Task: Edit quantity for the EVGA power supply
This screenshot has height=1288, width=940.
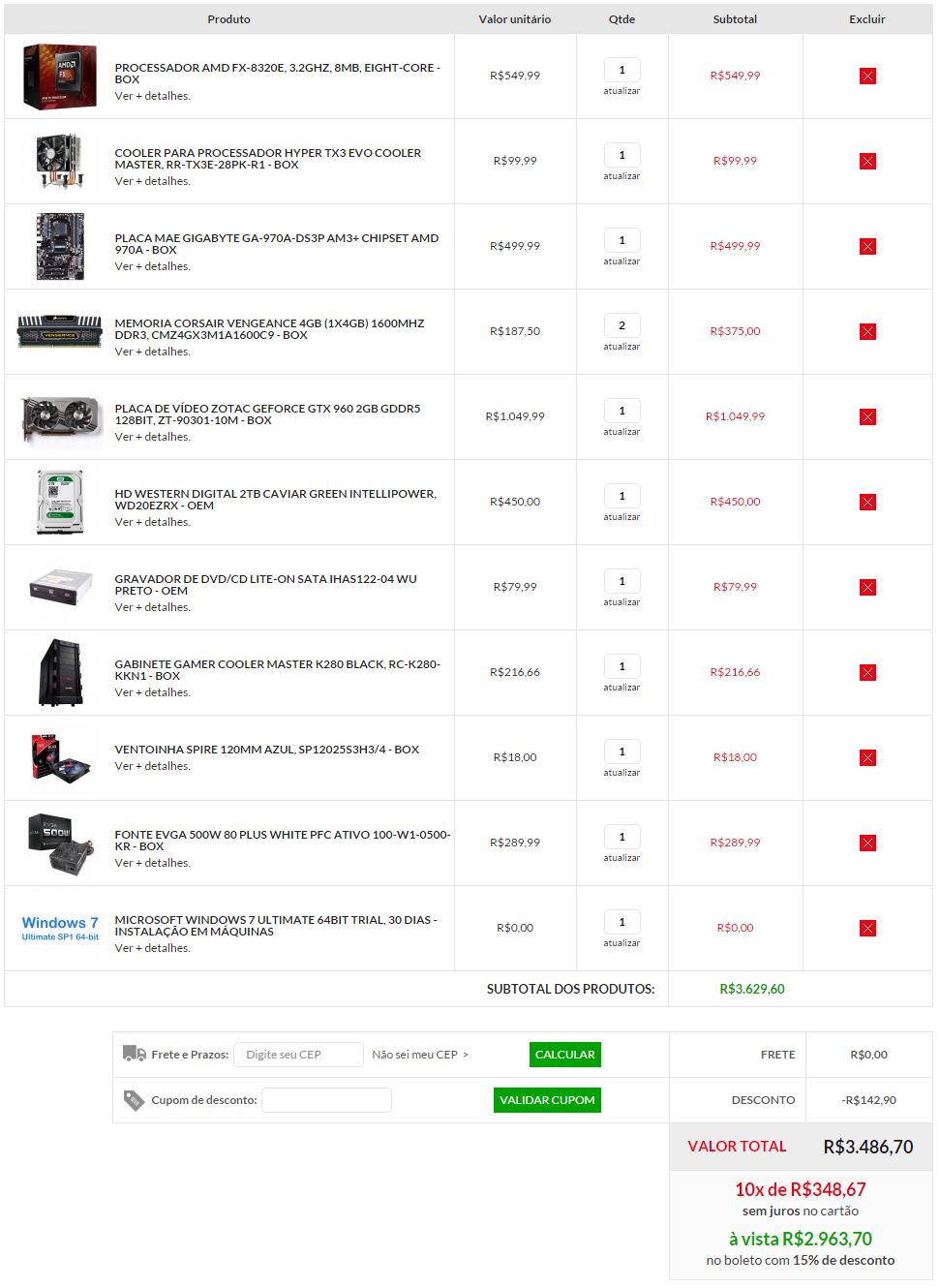Action: (x=622, y=837)
